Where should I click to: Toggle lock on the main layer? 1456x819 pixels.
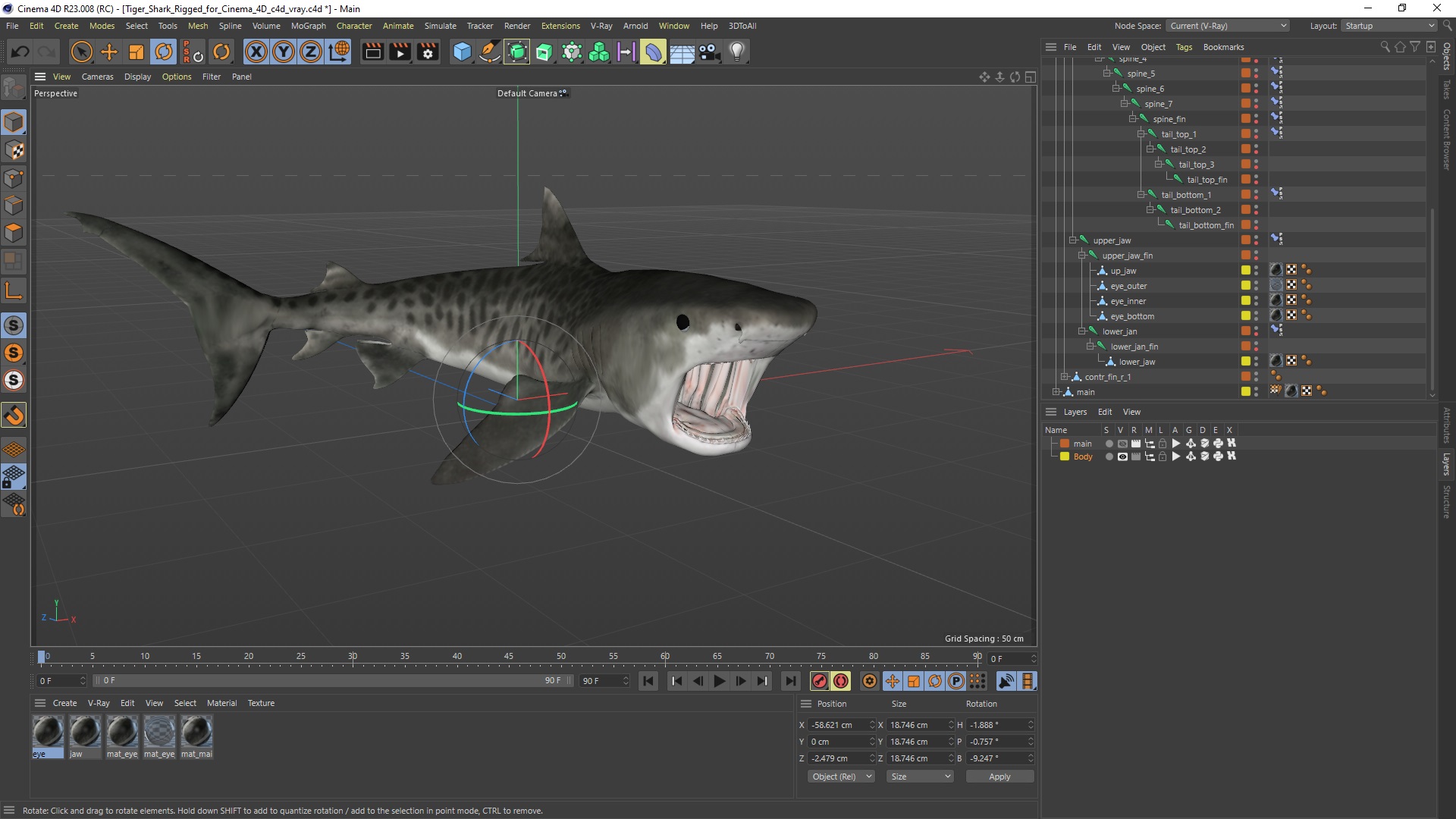(x=1163, y=444)
